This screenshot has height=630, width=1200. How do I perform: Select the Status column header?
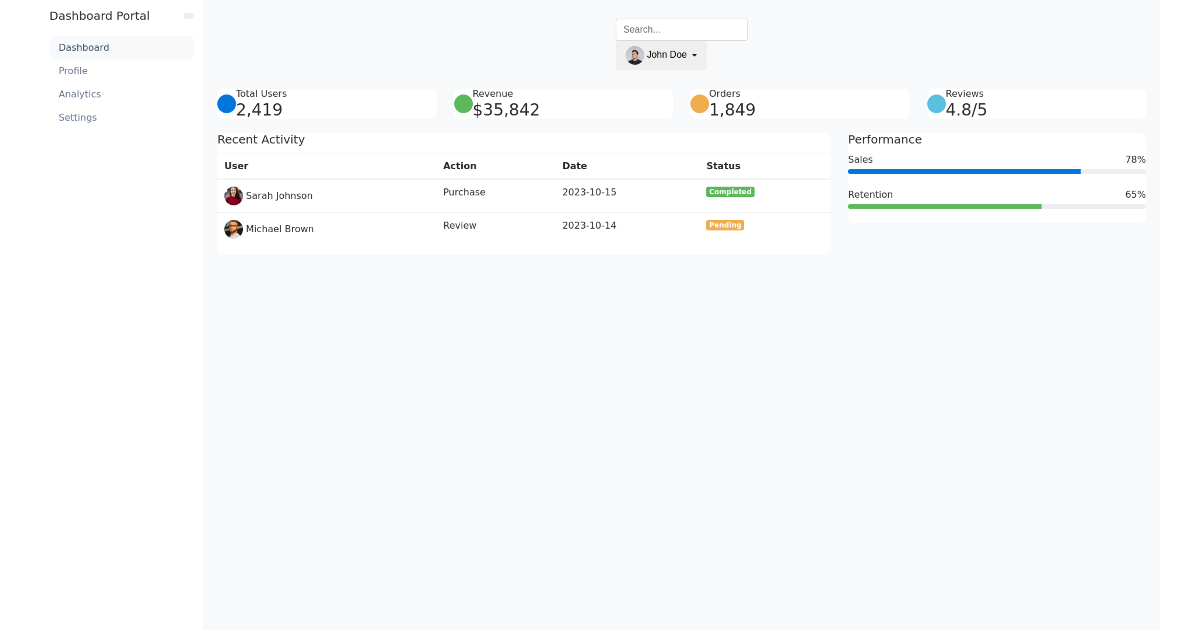click(x=722, y=166)
